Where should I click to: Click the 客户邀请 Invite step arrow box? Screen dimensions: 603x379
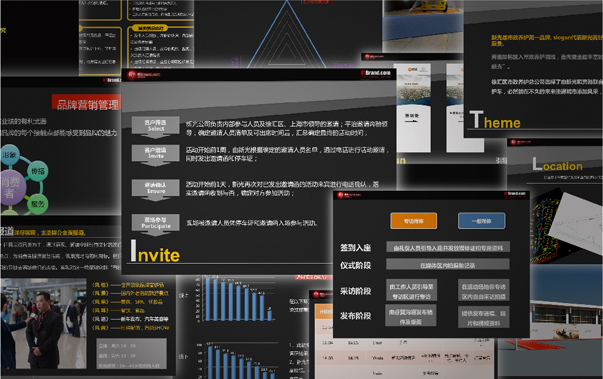pos(155,154)
